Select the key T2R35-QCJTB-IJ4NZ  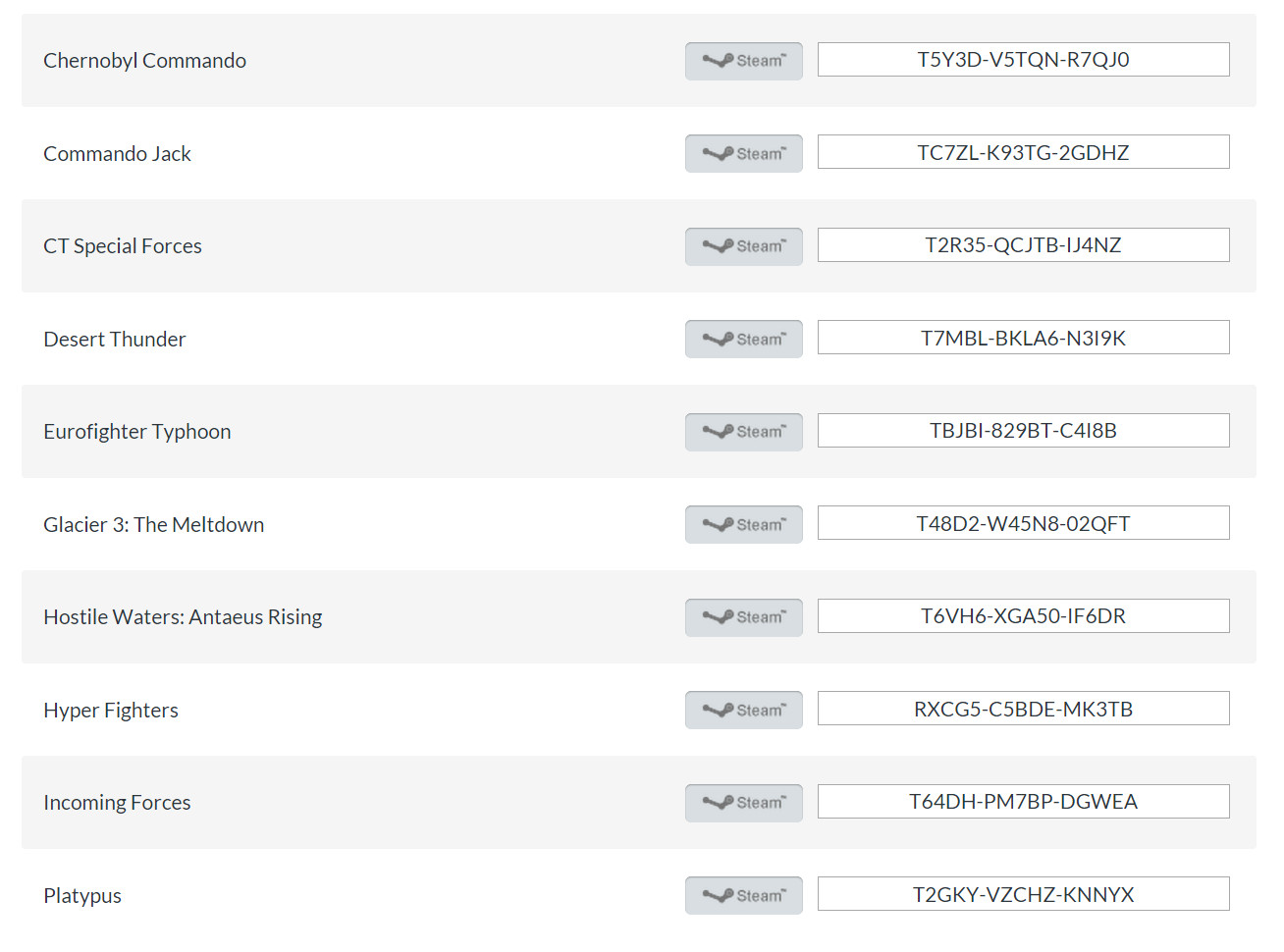[x=1023, y=244]
